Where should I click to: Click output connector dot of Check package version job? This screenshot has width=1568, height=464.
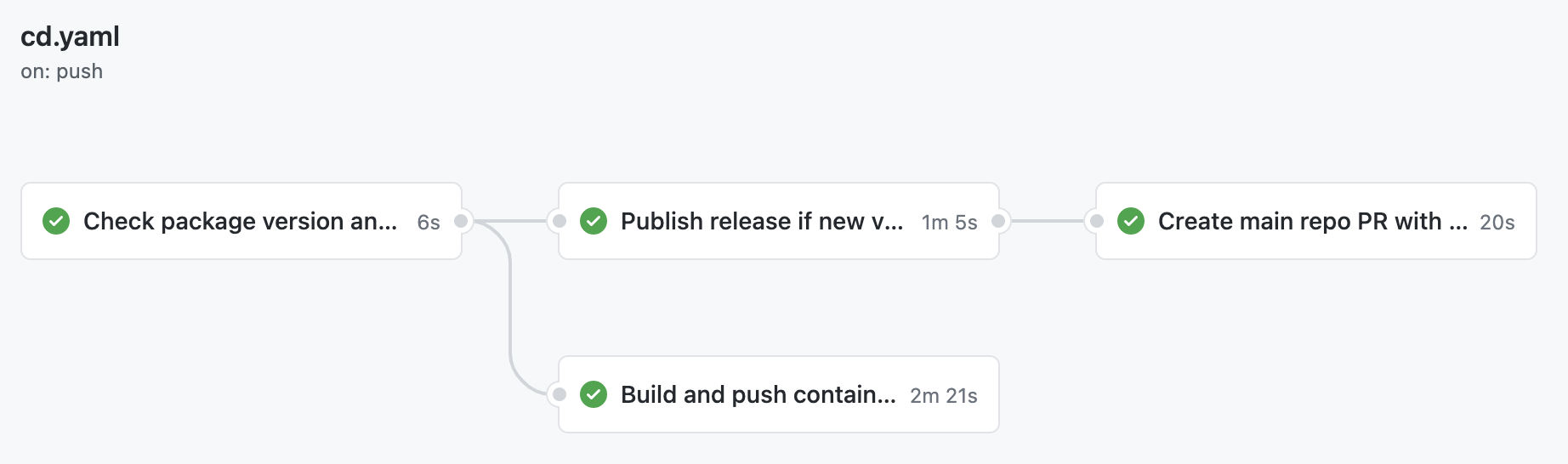click(x=461, y=221)
